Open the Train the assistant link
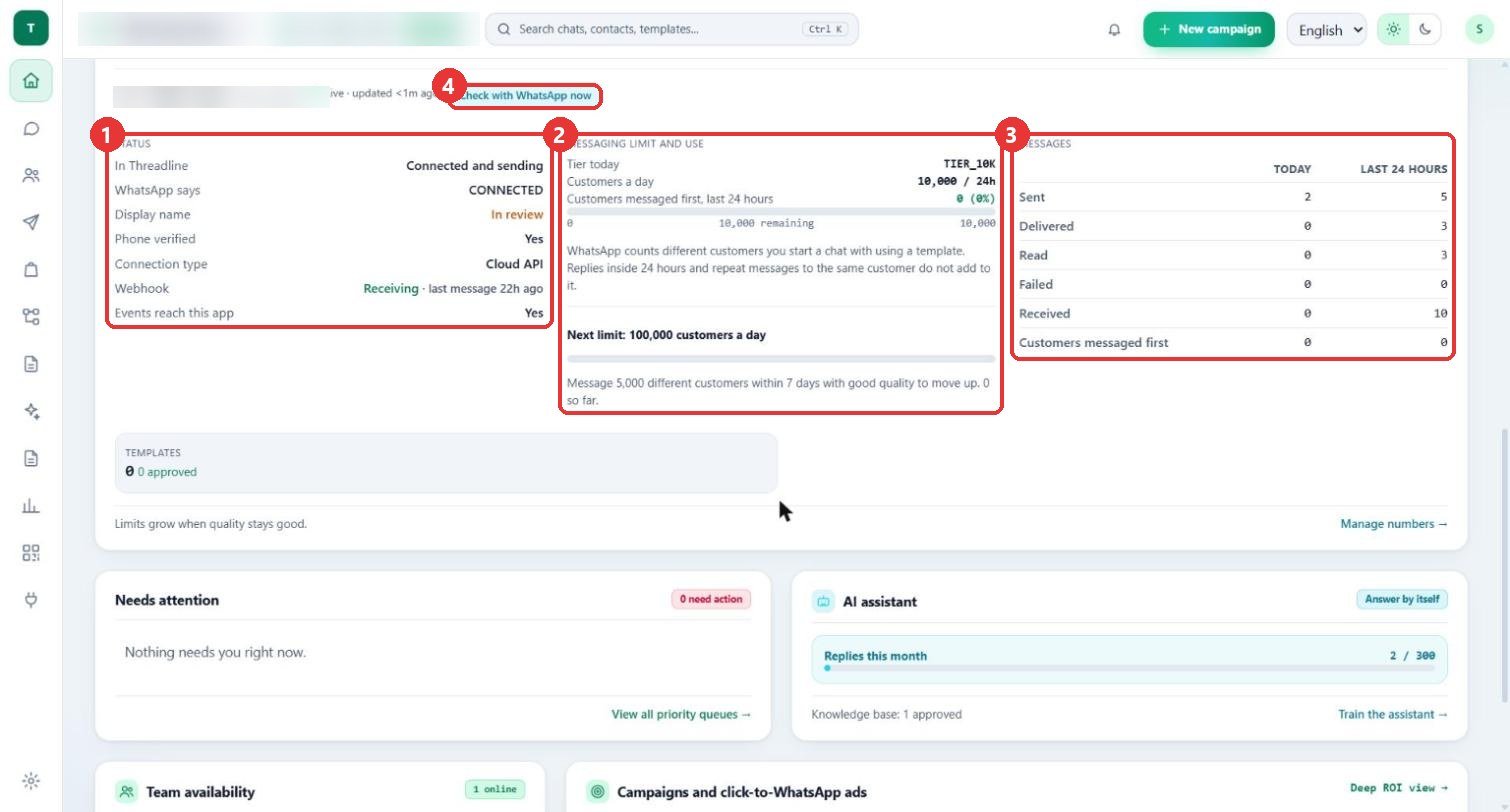This screenshot has height=812, width=1510. point(1392,714)
